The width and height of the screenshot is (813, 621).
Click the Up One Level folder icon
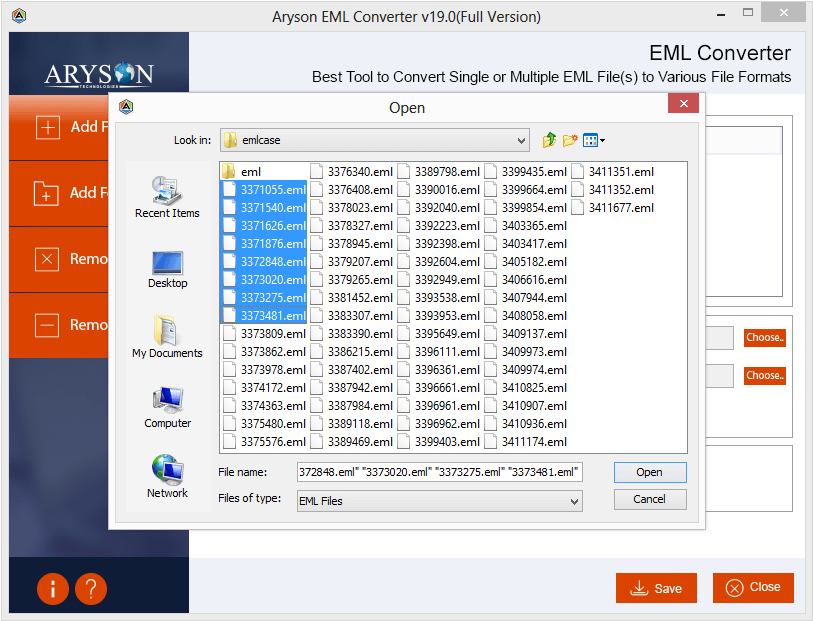549,140
